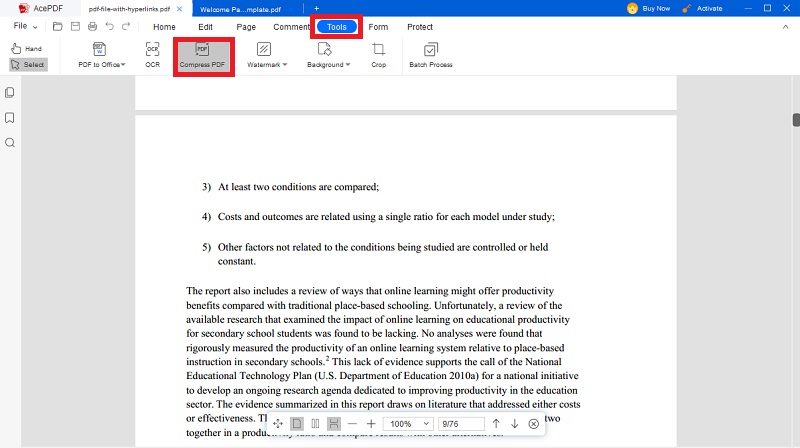Open the OCR tool
The width and height of the screenshot is (800, 448).
pyautogui.click(x=153, y=55)
